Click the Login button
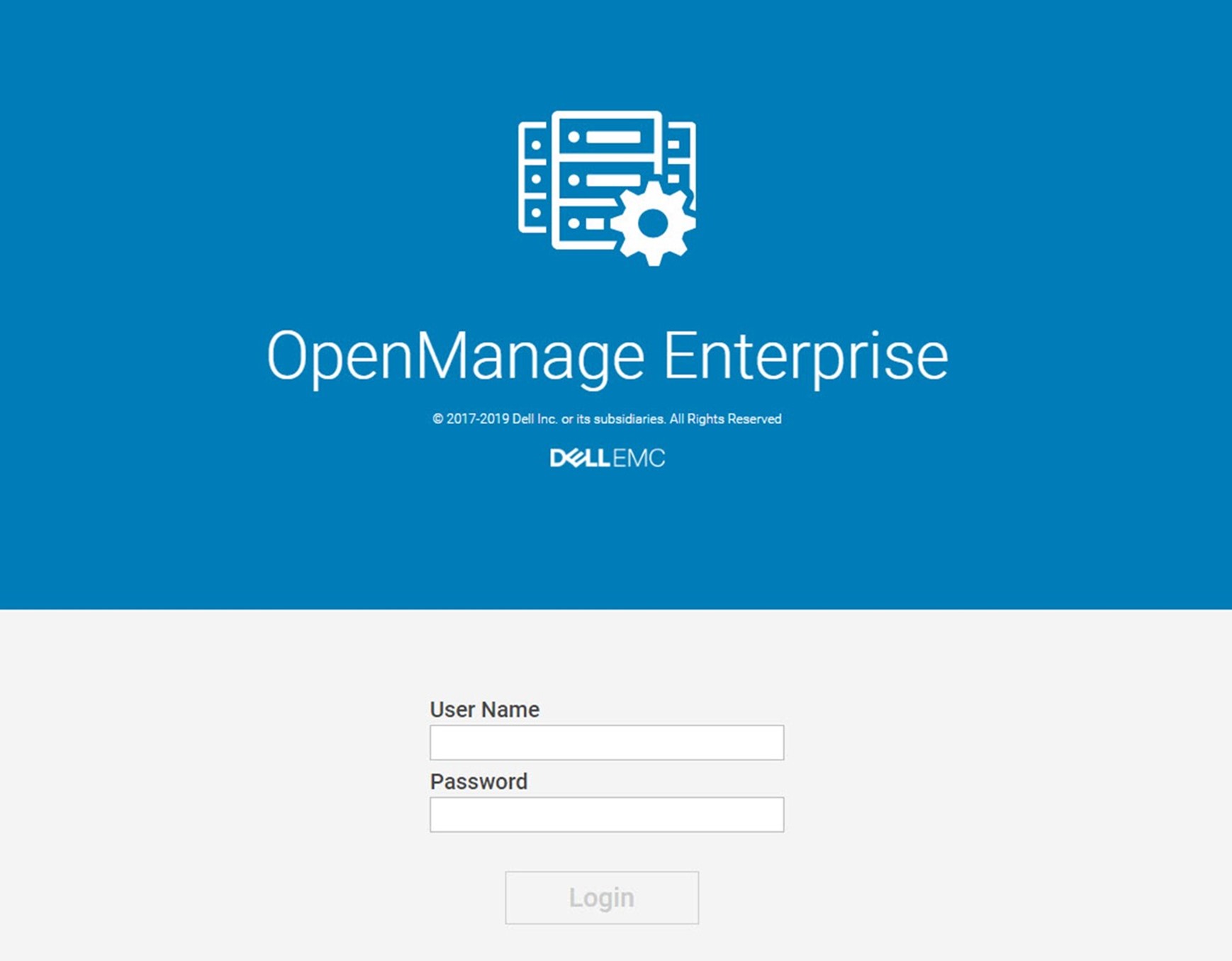This screenshot has height=961, width=1232. point(602,897)
